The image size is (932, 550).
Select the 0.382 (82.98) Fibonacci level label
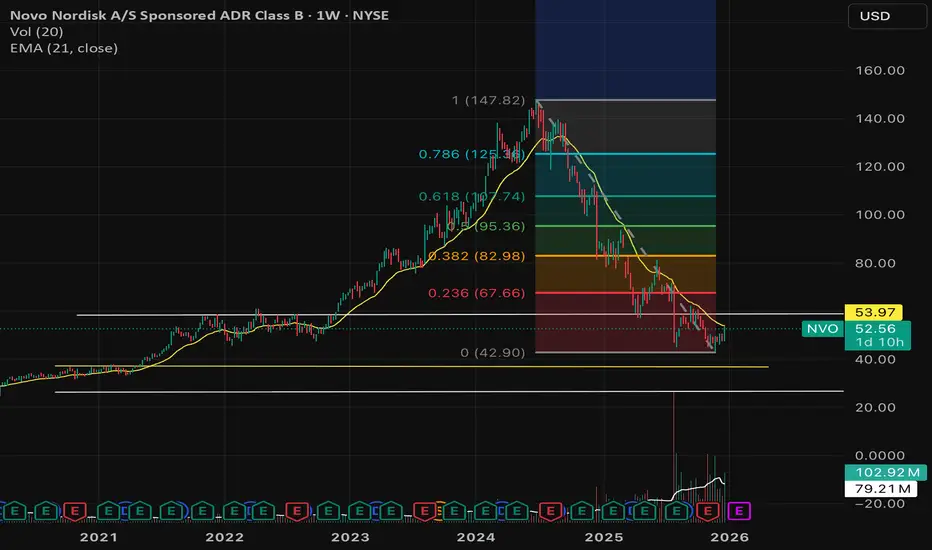pyautogui.click(x=477, y=256)
